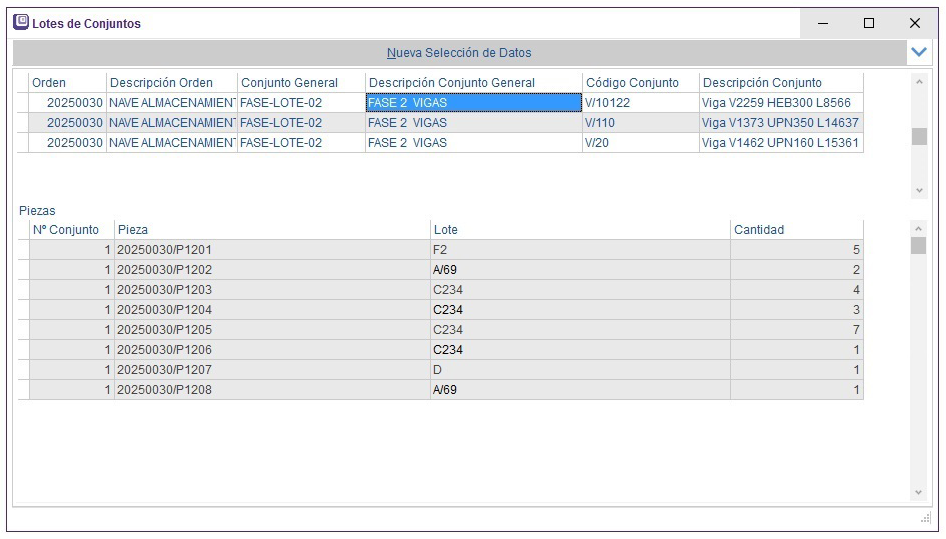Click the Lotes de Conjuntos app icon
The height and width of the screenshot is (539, 946).
(x=20, y=22)
